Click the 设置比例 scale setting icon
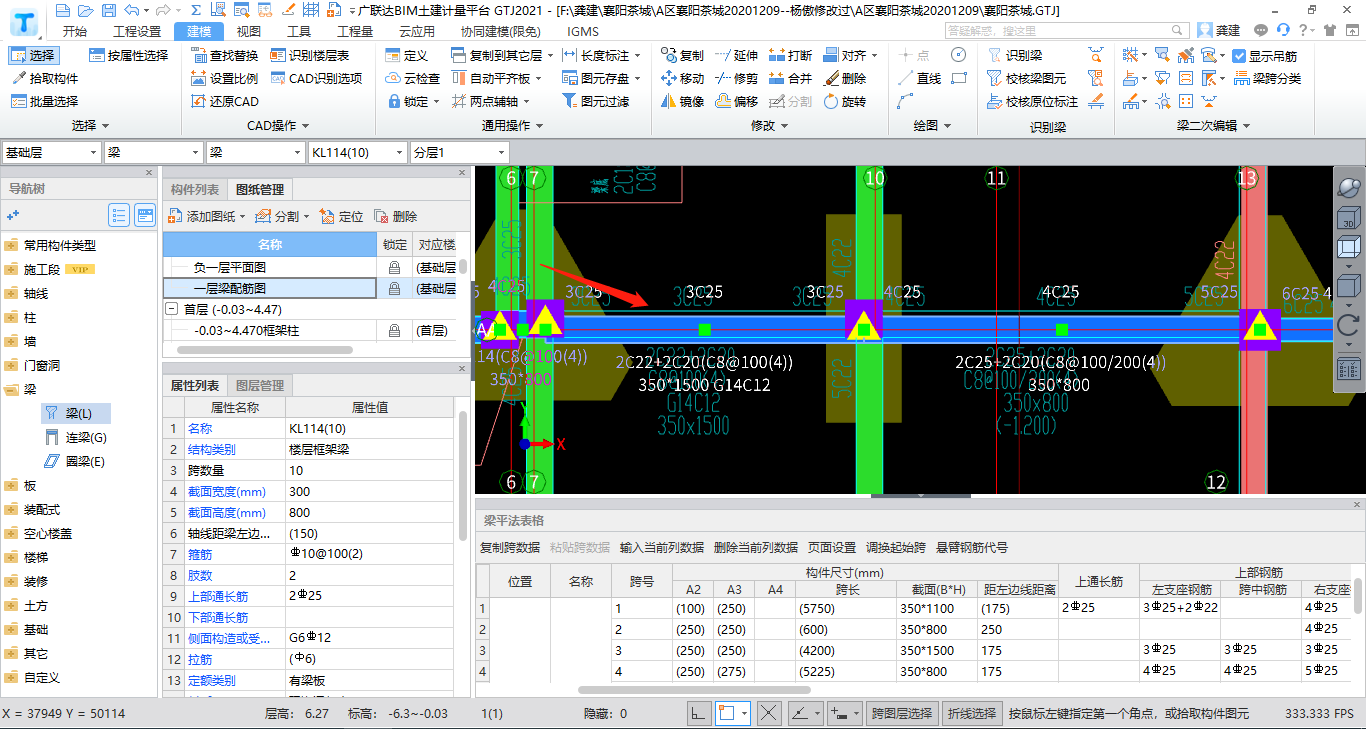1366x729 pixels. [199, 78]
